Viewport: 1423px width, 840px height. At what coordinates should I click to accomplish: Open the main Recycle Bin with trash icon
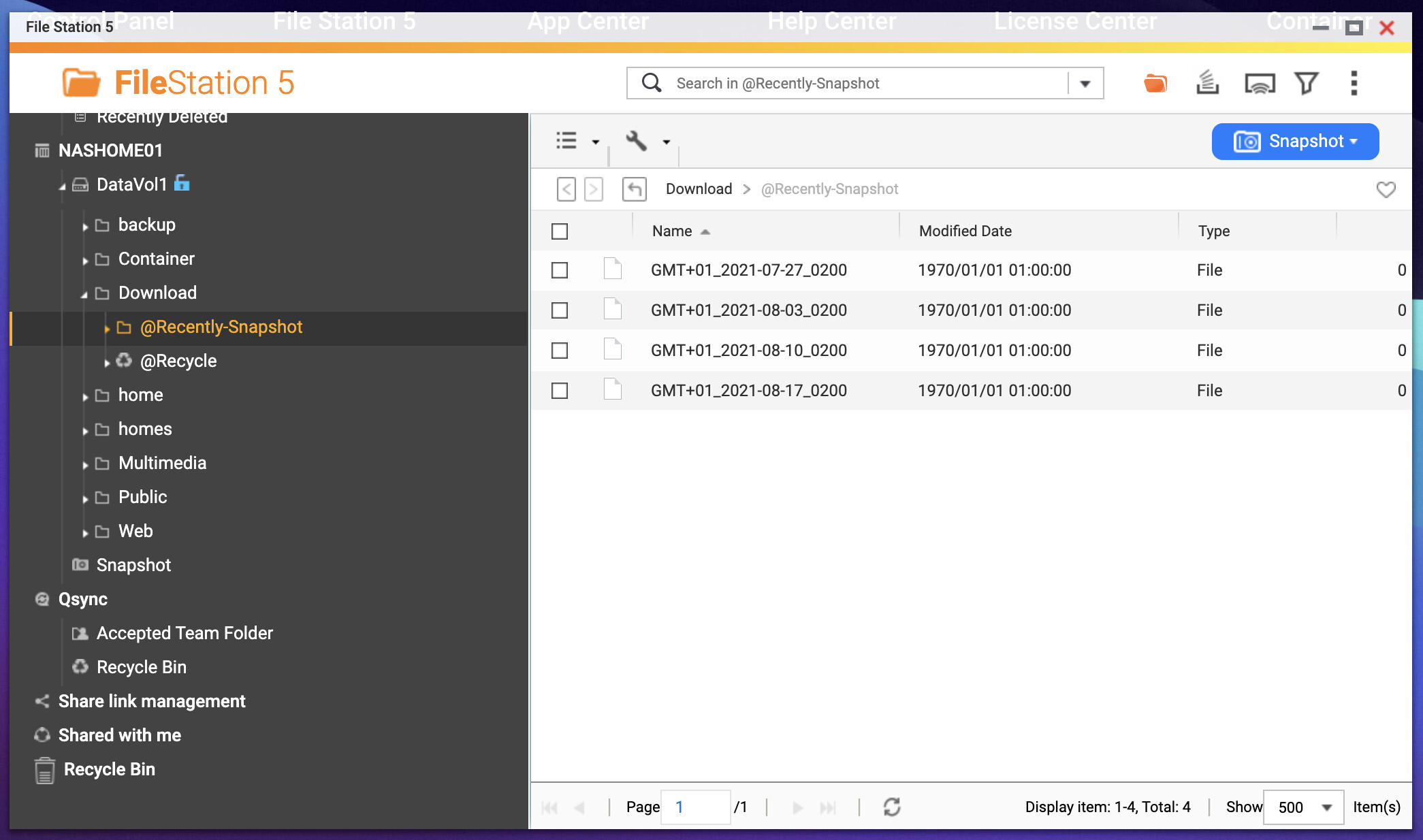(x=109, y=769)
